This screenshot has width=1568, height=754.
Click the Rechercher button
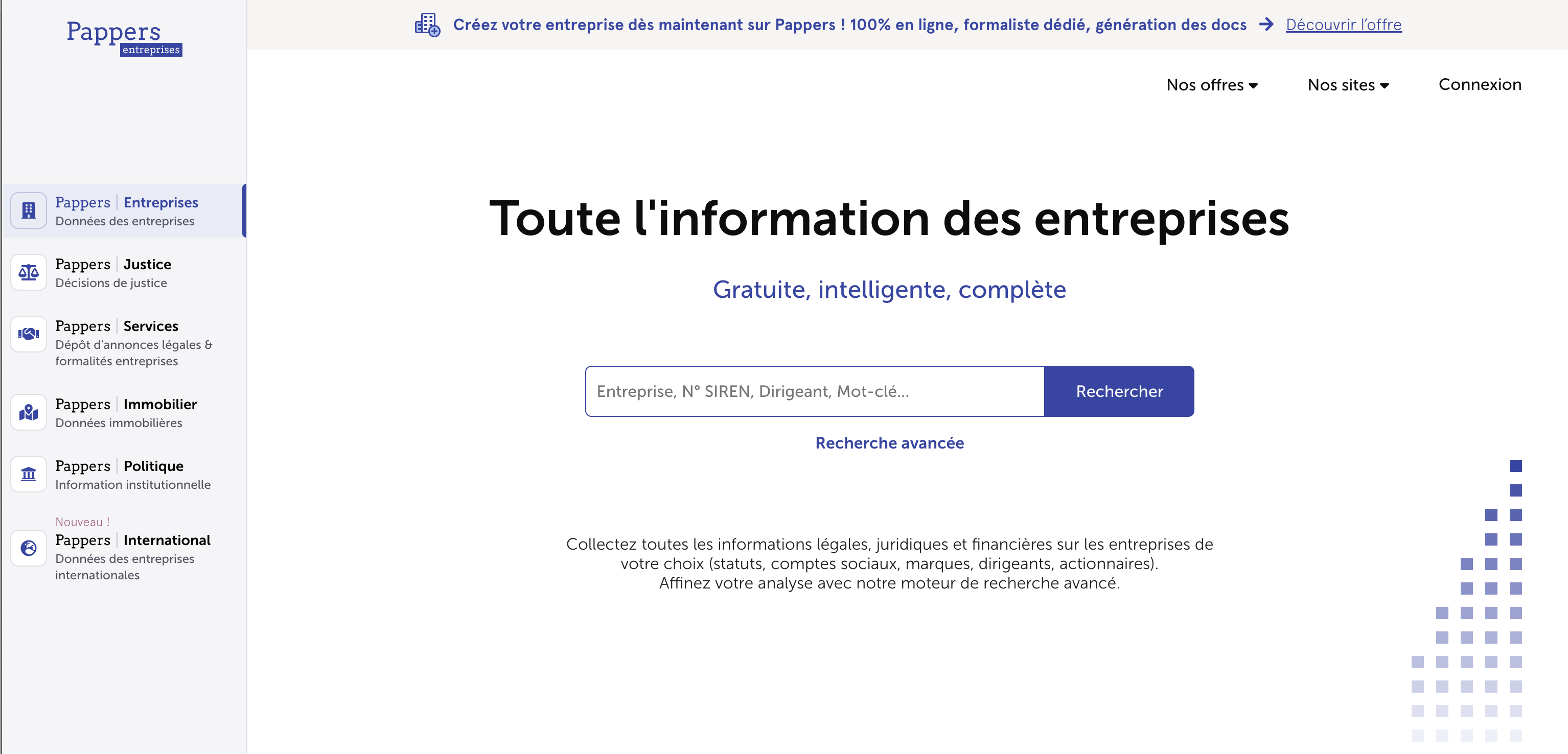click(x=1119, y=391)
